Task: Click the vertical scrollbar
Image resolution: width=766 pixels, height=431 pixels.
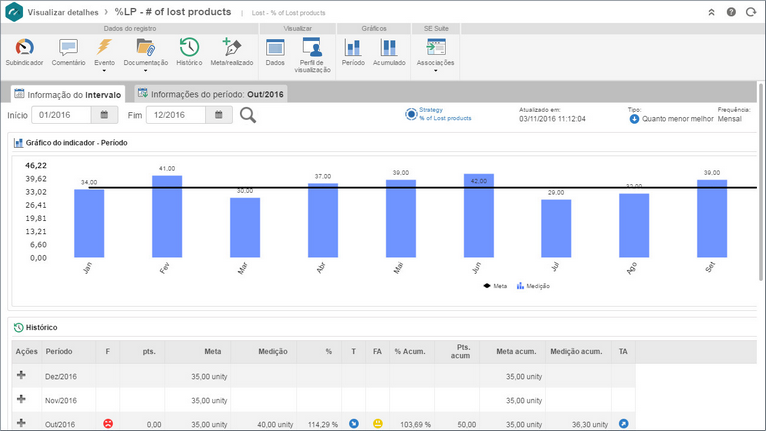Action: tap(761, 182)
